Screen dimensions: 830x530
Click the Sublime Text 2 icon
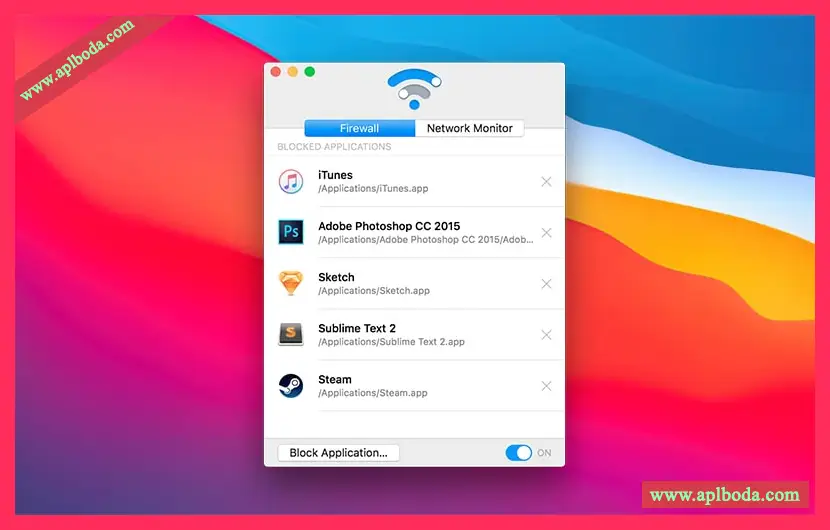point(290,335)
